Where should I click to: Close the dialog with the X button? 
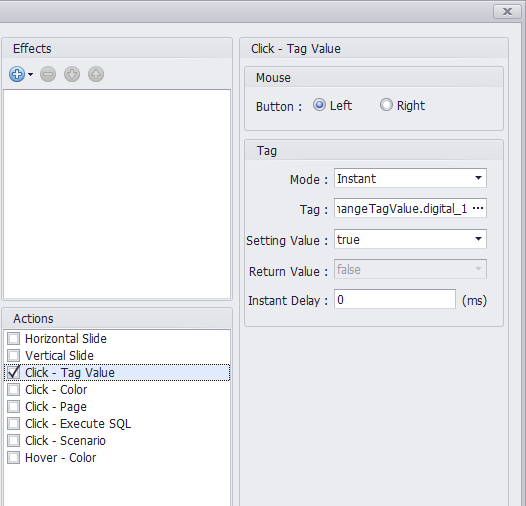[x=507, y=12]
